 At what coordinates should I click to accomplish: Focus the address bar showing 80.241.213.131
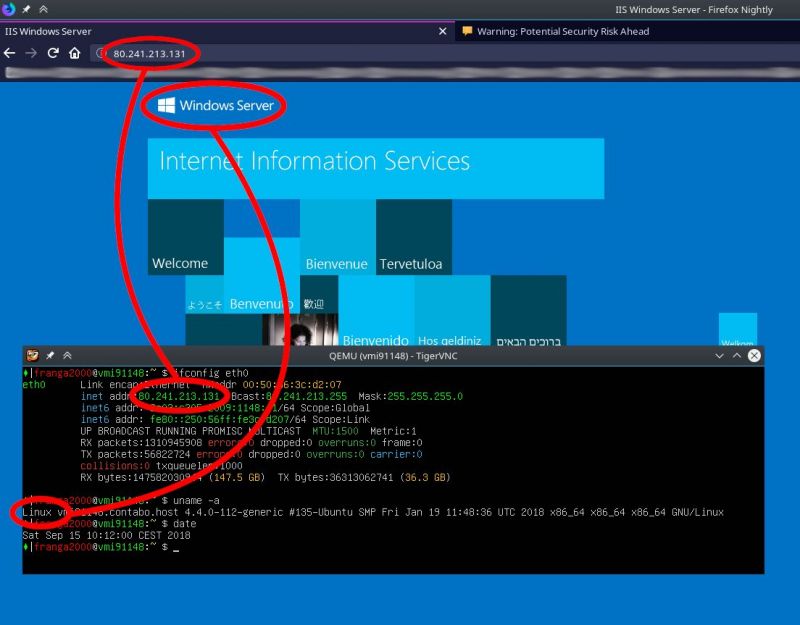(x=444, y=54)
